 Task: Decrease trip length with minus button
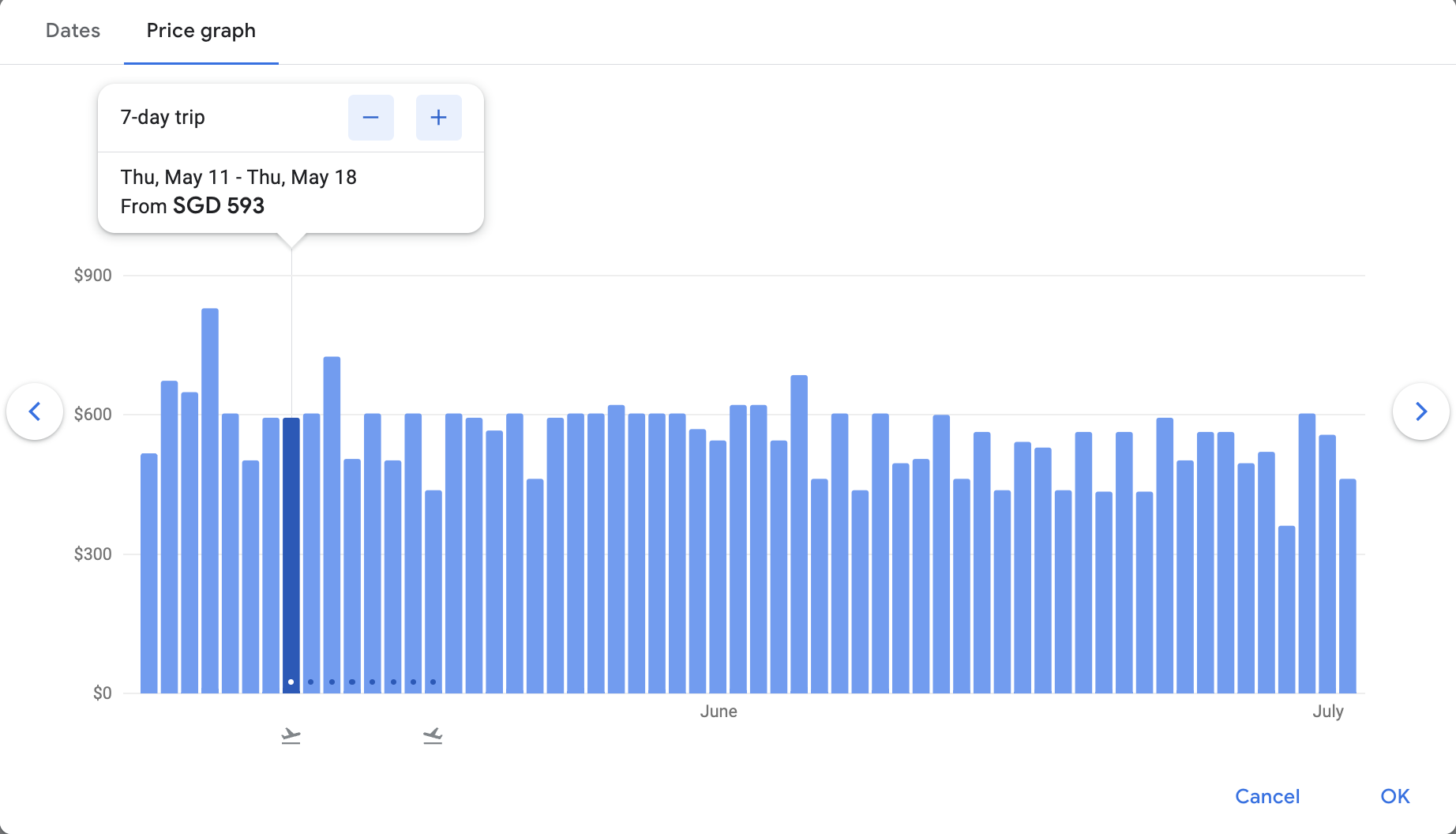point(370,118)
